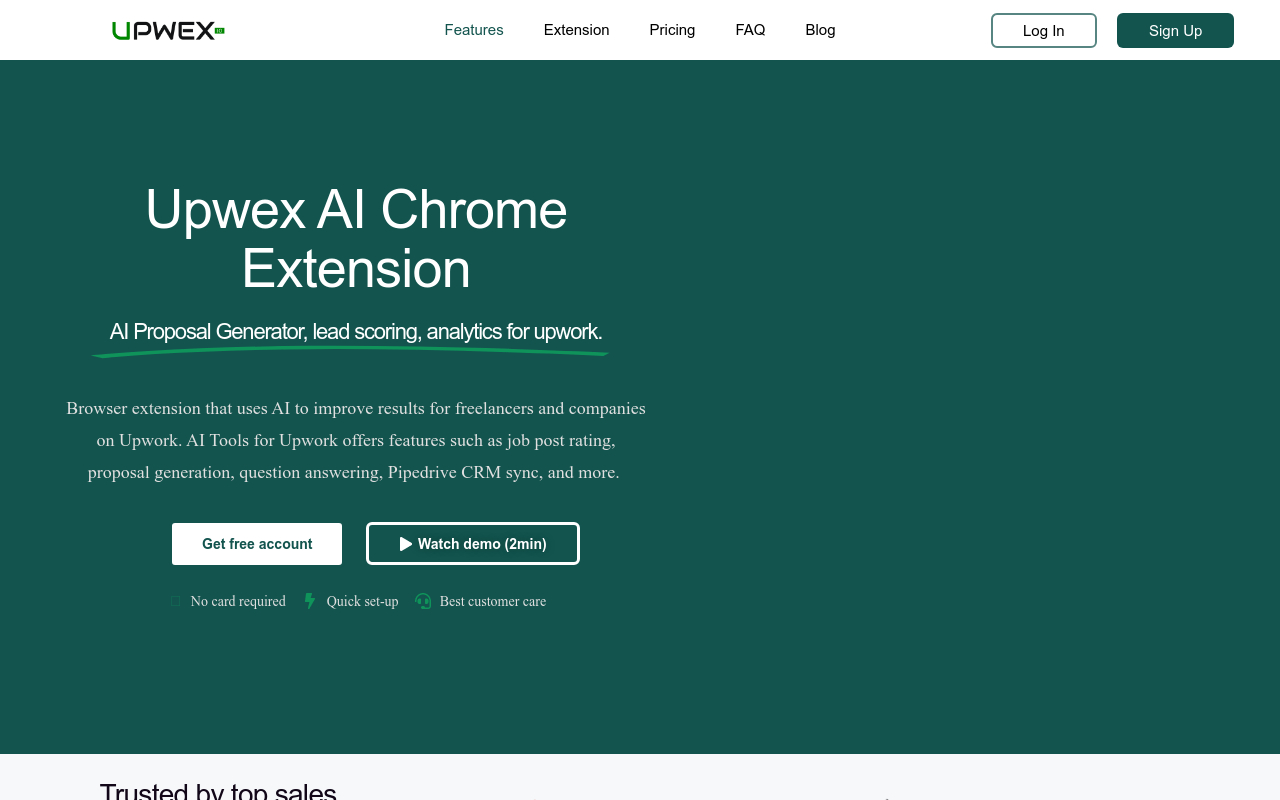Click the card icon beside No card required
This screenshot has height=800, width=1280.
[175, 601]
